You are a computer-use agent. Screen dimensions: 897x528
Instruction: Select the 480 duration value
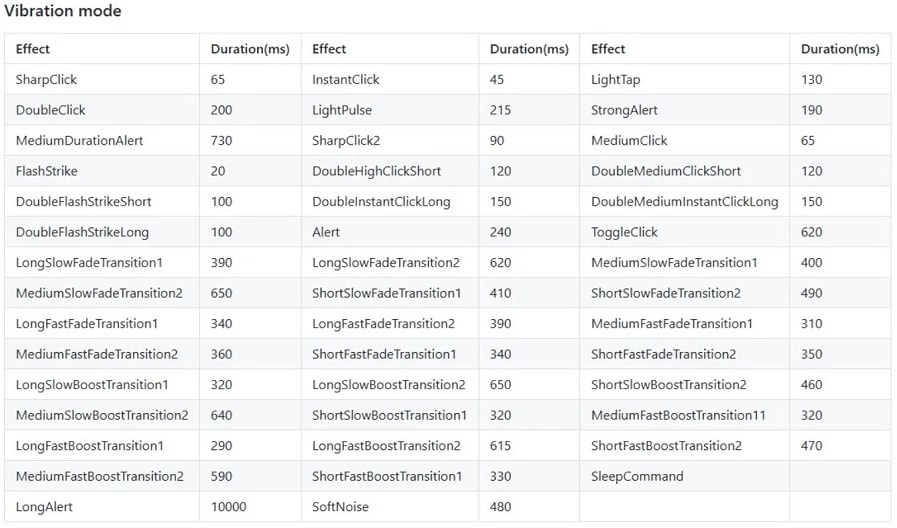501,507
